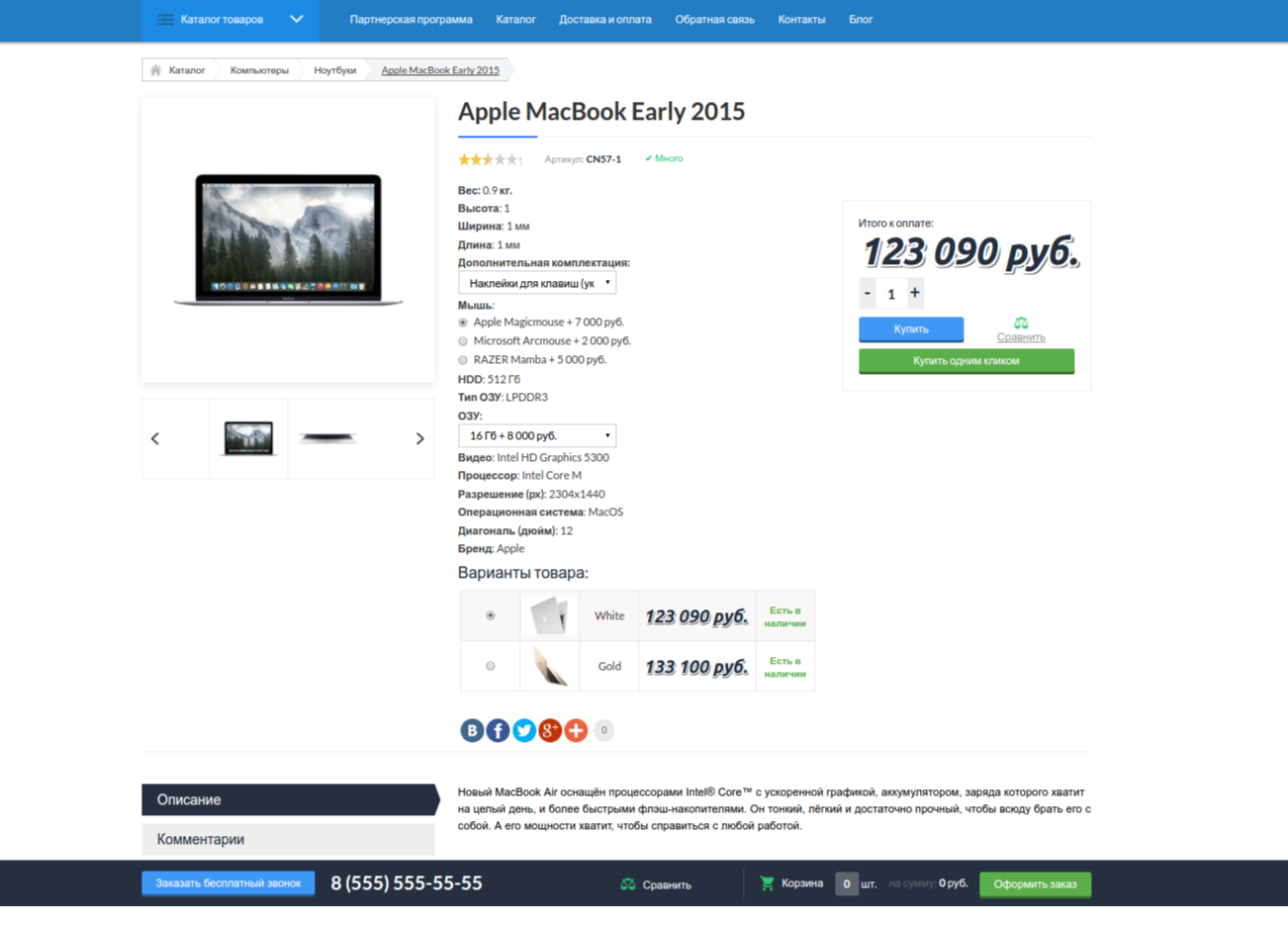
Task: Click the scales icon in the bottom bar
Action: [627, 884]
